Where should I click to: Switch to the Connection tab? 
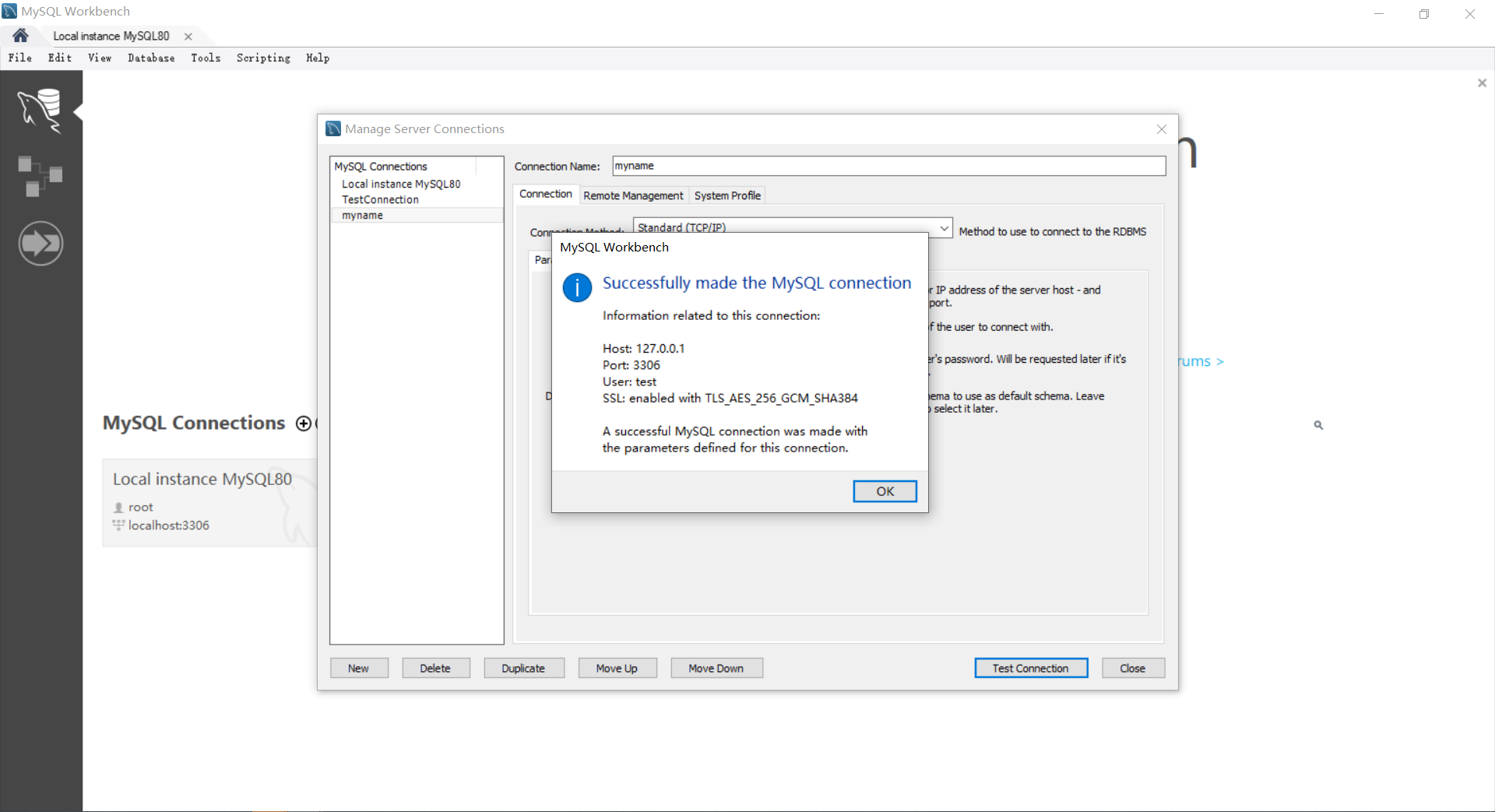546,195
